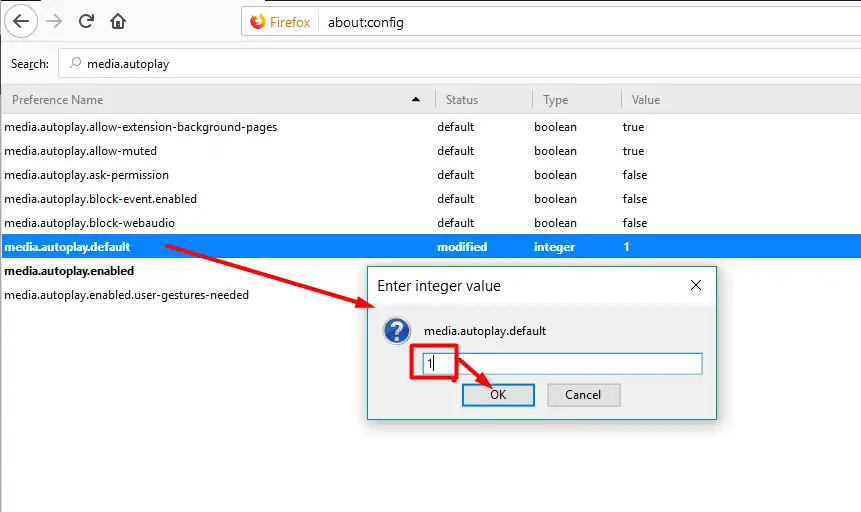Sort by Preference Name column header

57,100
